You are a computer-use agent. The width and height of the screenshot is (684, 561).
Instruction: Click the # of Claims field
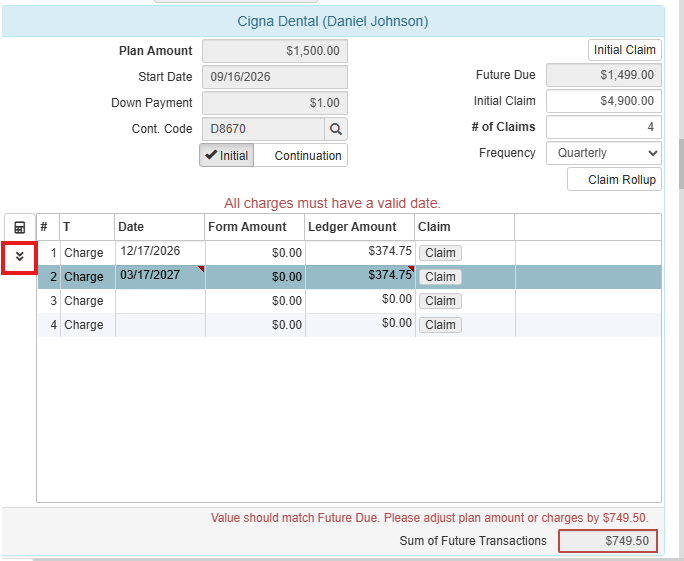point(604,127)
